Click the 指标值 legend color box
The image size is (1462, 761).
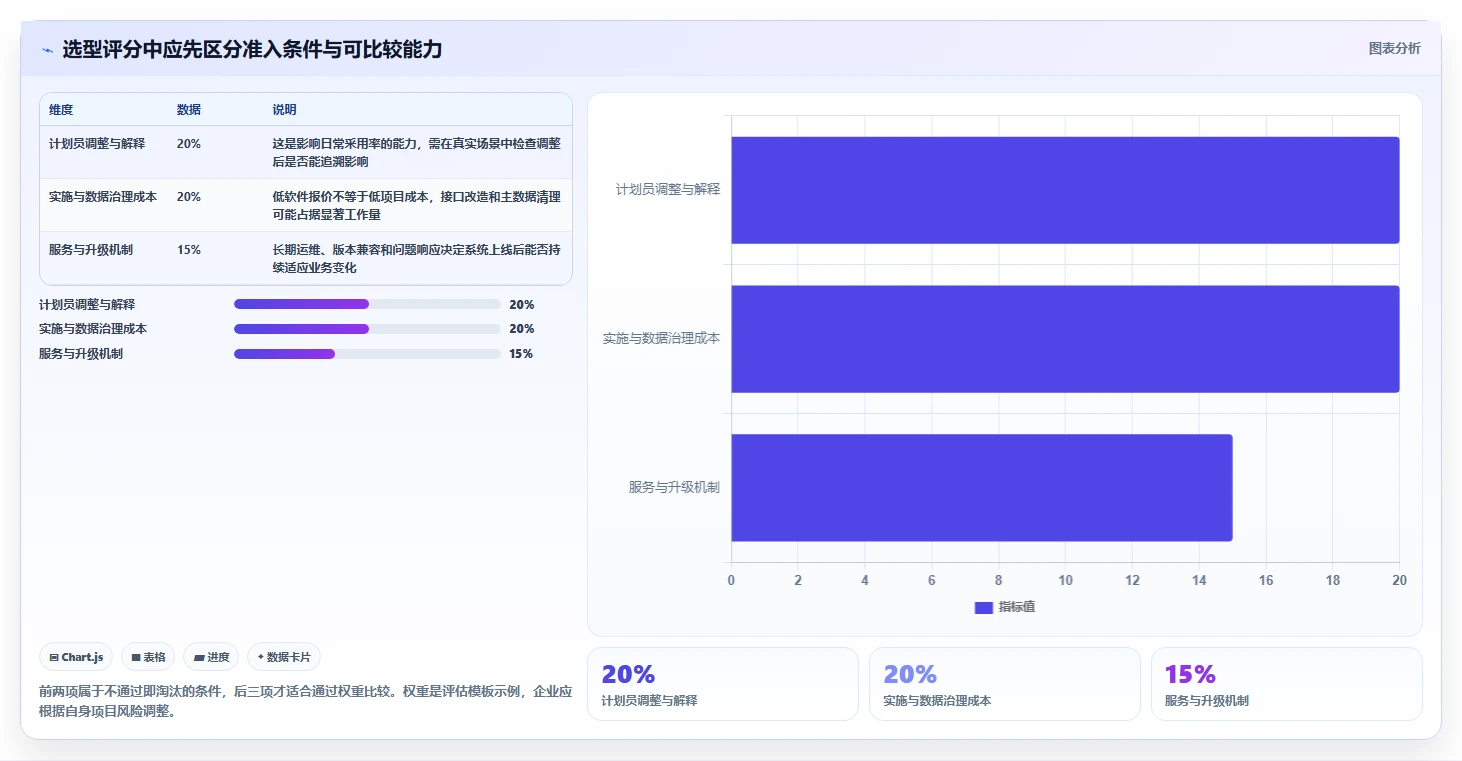click(983, 607)
